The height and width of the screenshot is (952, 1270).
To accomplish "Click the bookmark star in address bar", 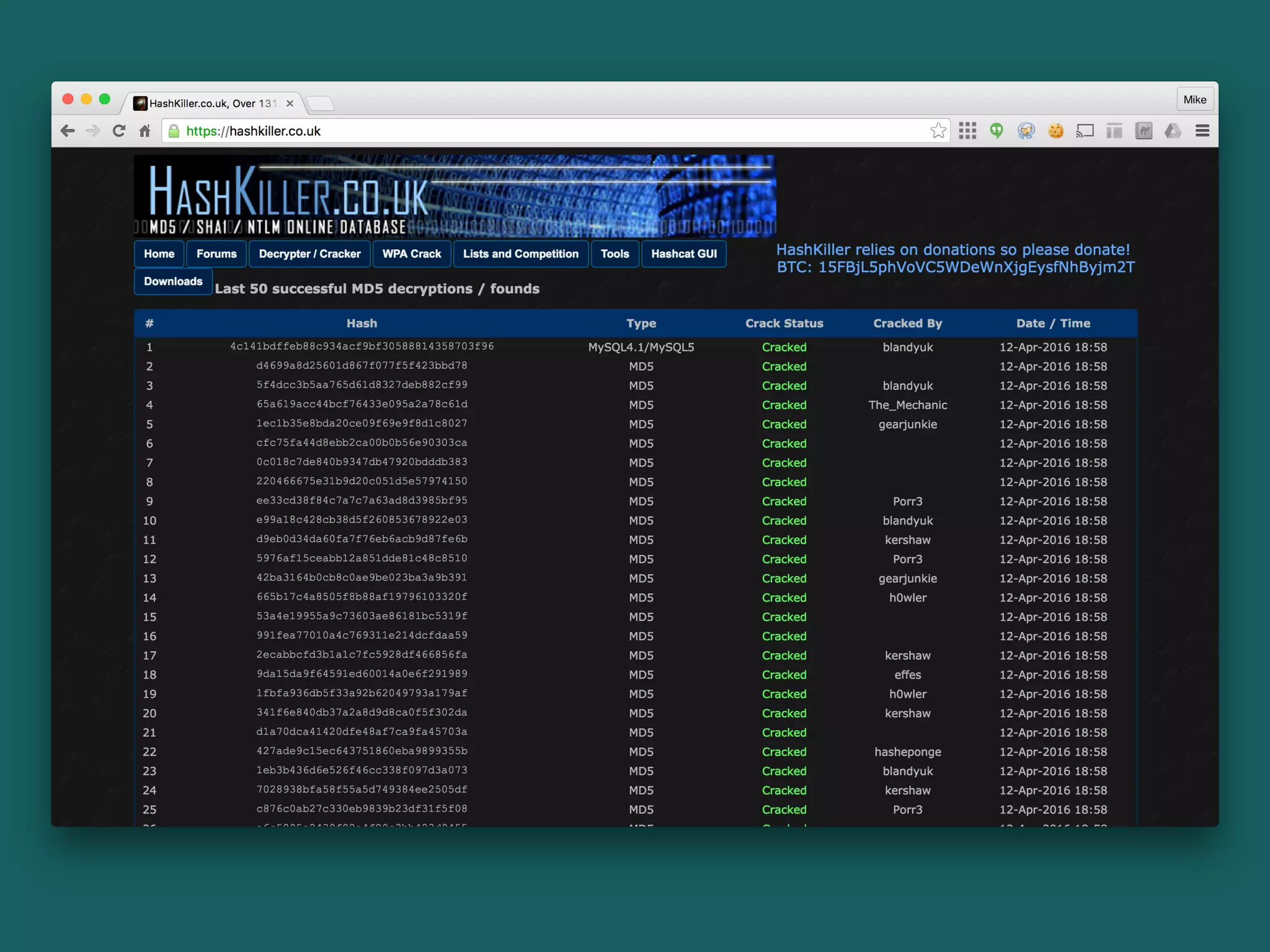I will (x=938, y=131).
